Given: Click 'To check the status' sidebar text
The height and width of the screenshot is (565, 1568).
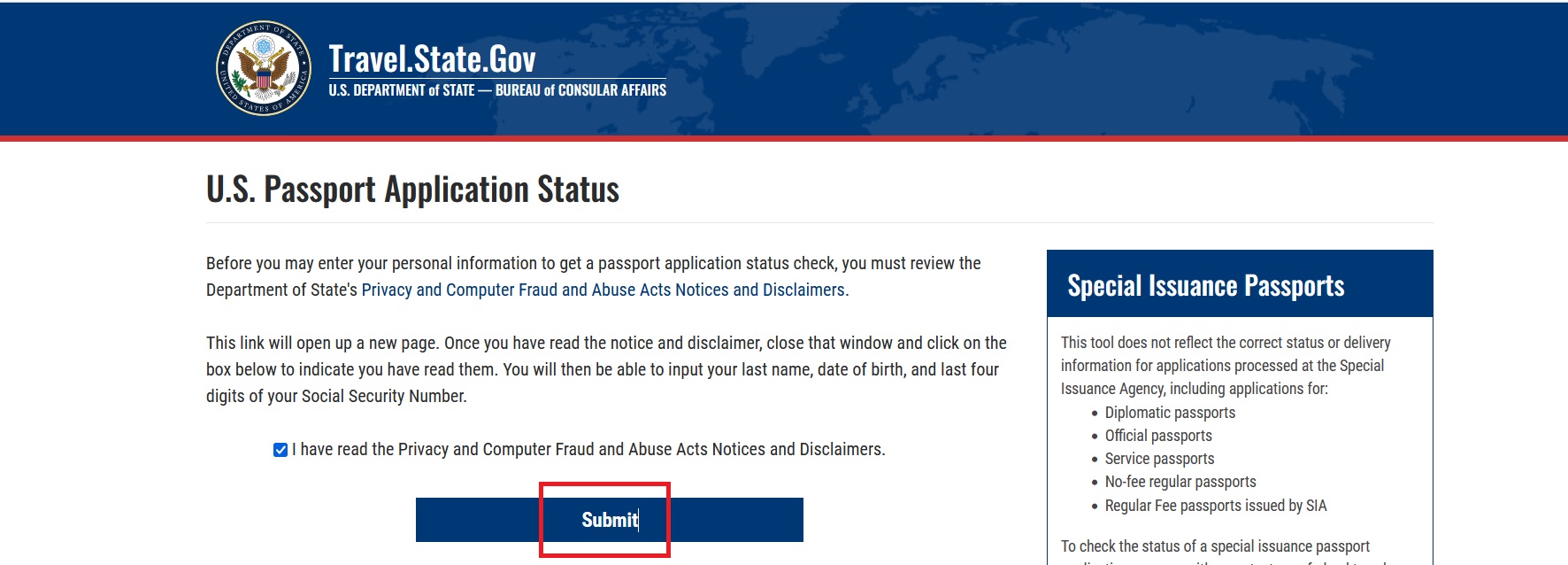Looking at the screenshot, I should click(x=1215, y=546).
